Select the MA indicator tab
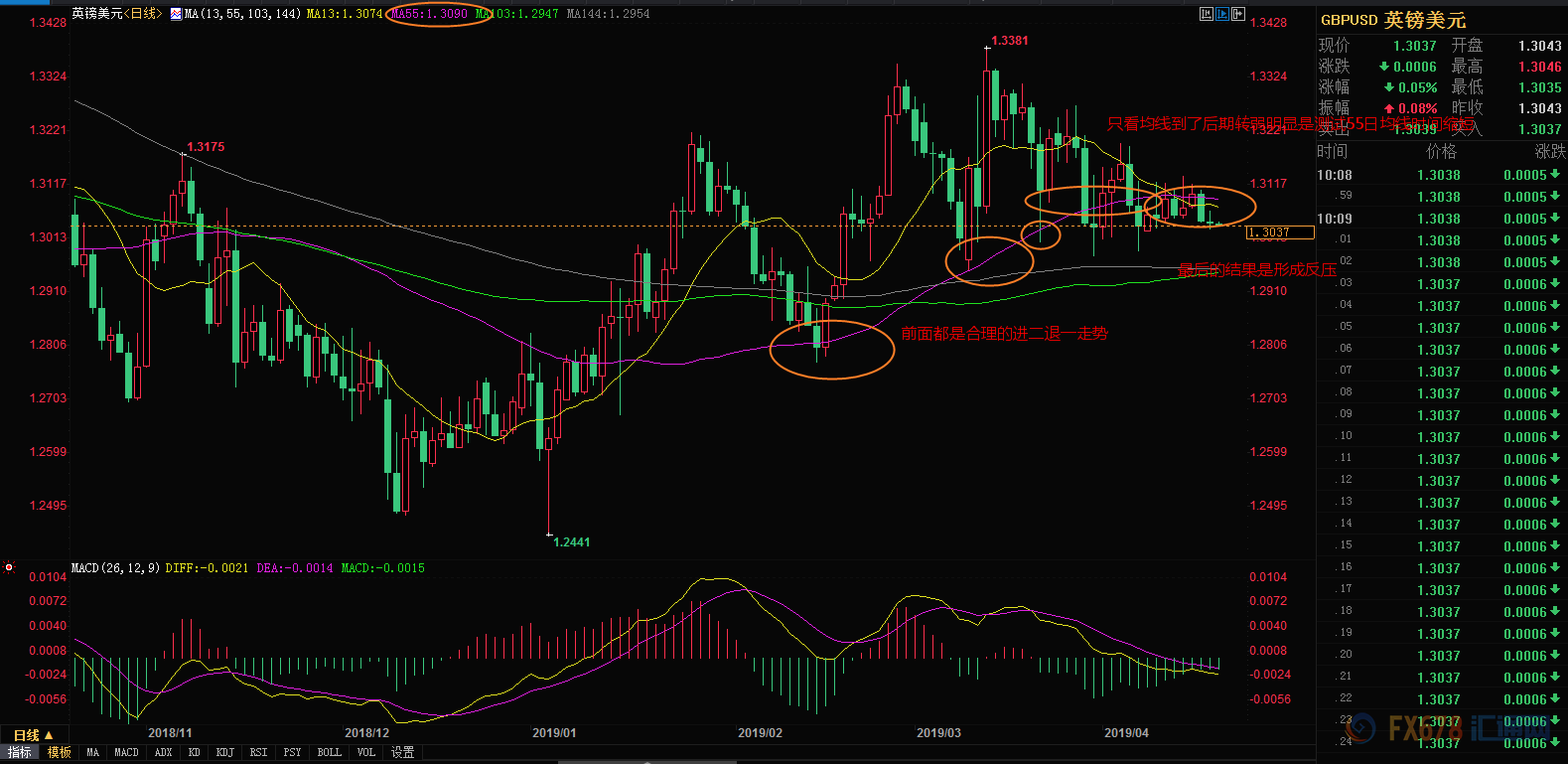 (92, 753)
